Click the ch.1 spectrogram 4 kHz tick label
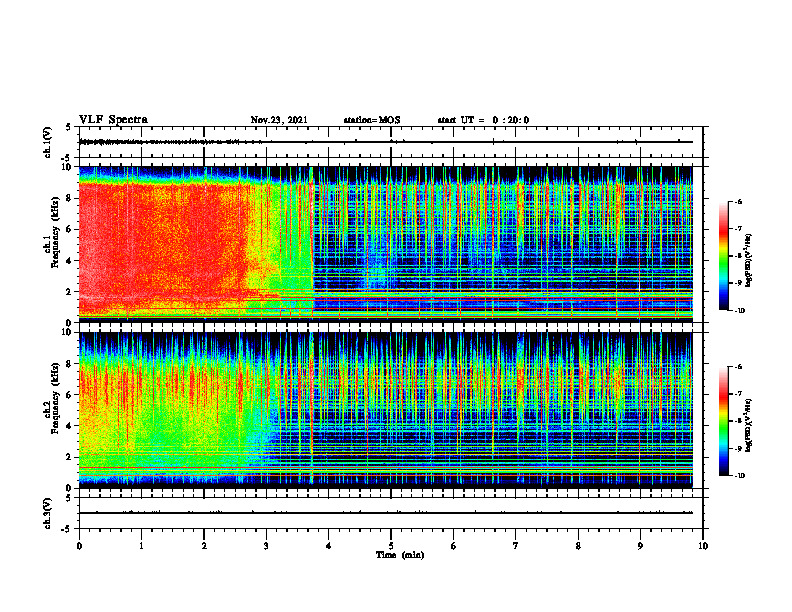Viewport: 792px width, 612px height. click(x=70, y=261)
